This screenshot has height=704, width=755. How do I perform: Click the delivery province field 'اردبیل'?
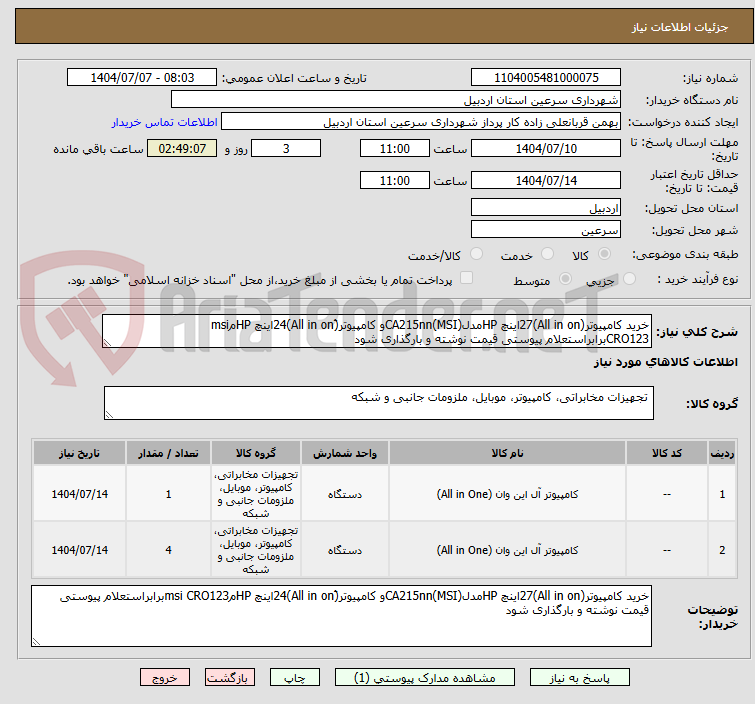click(545, 208)
